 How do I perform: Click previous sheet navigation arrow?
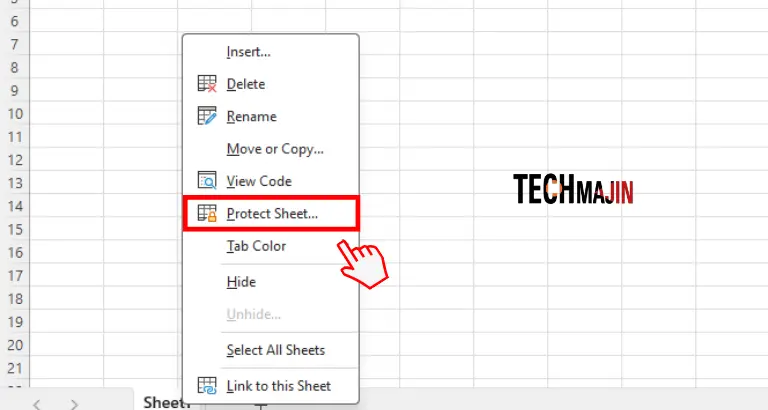pos(37,404)
